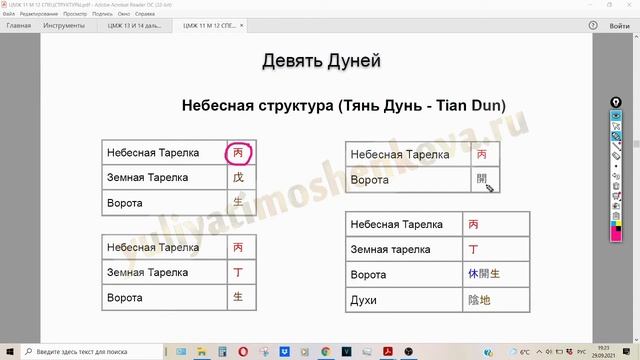Click the Windows Start button
Viewport: 640px width, 360px height.
coord(10,351)
